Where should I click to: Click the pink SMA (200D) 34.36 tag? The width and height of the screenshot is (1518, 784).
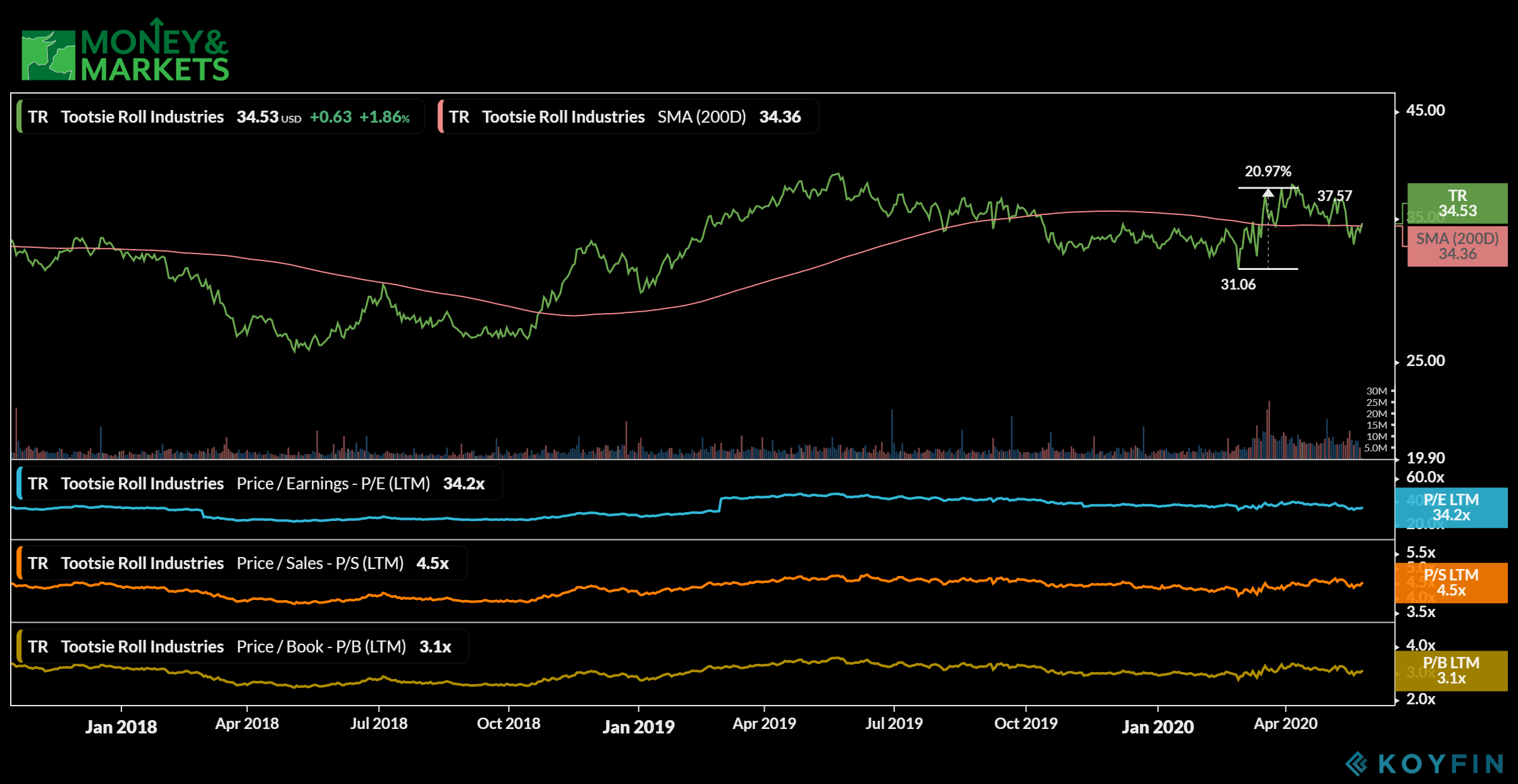[1457, 247]
